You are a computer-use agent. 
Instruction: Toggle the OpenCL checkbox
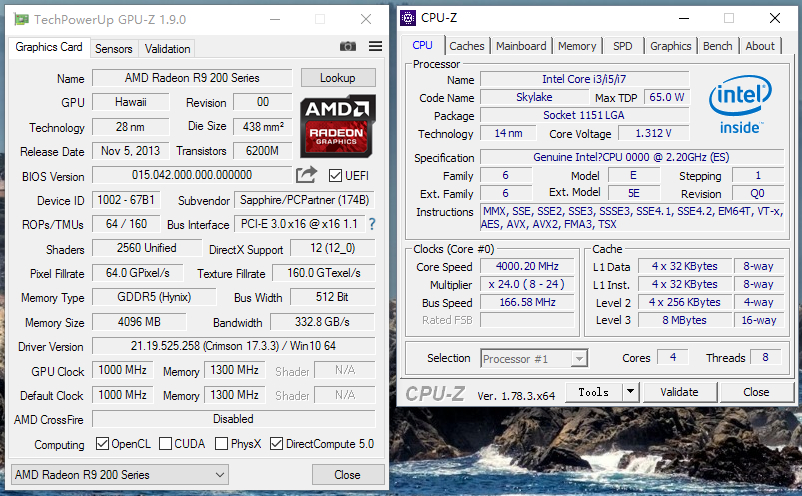[102, 443]
